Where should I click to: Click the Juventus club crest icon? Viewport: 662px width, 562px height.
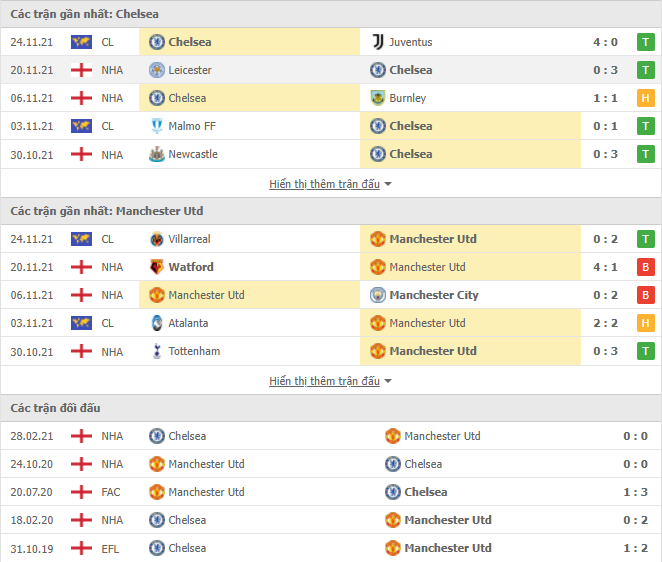point(378,42)
